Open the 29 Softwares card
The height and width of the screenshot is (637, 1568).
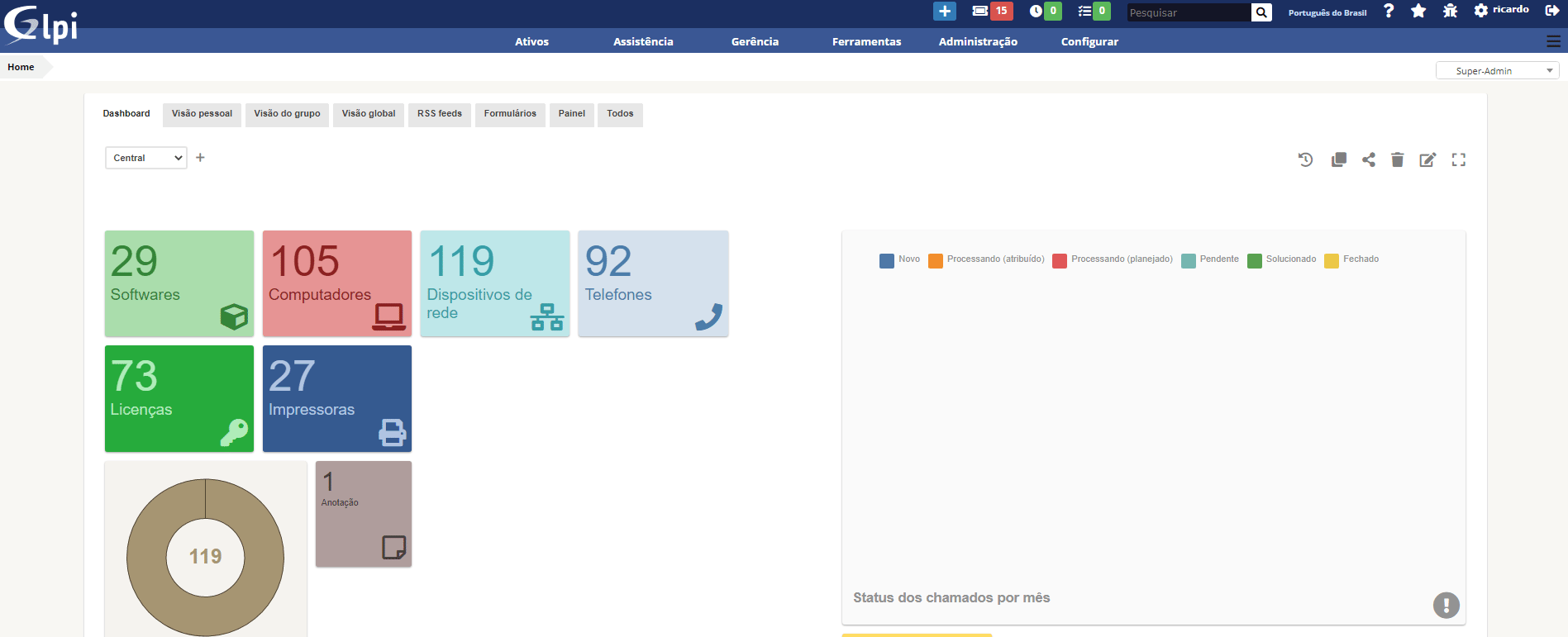coord(179,283)
